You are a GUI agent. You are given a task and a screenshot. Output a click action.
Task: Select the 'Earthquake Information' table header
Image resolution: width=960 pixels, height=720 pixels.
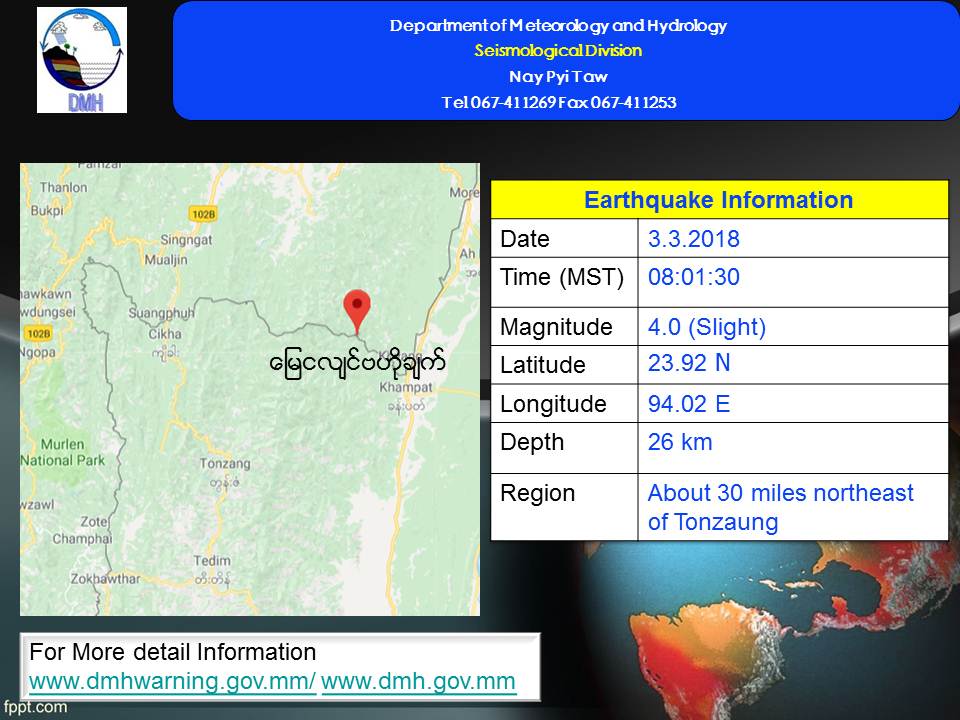click(x=719, y=200)
